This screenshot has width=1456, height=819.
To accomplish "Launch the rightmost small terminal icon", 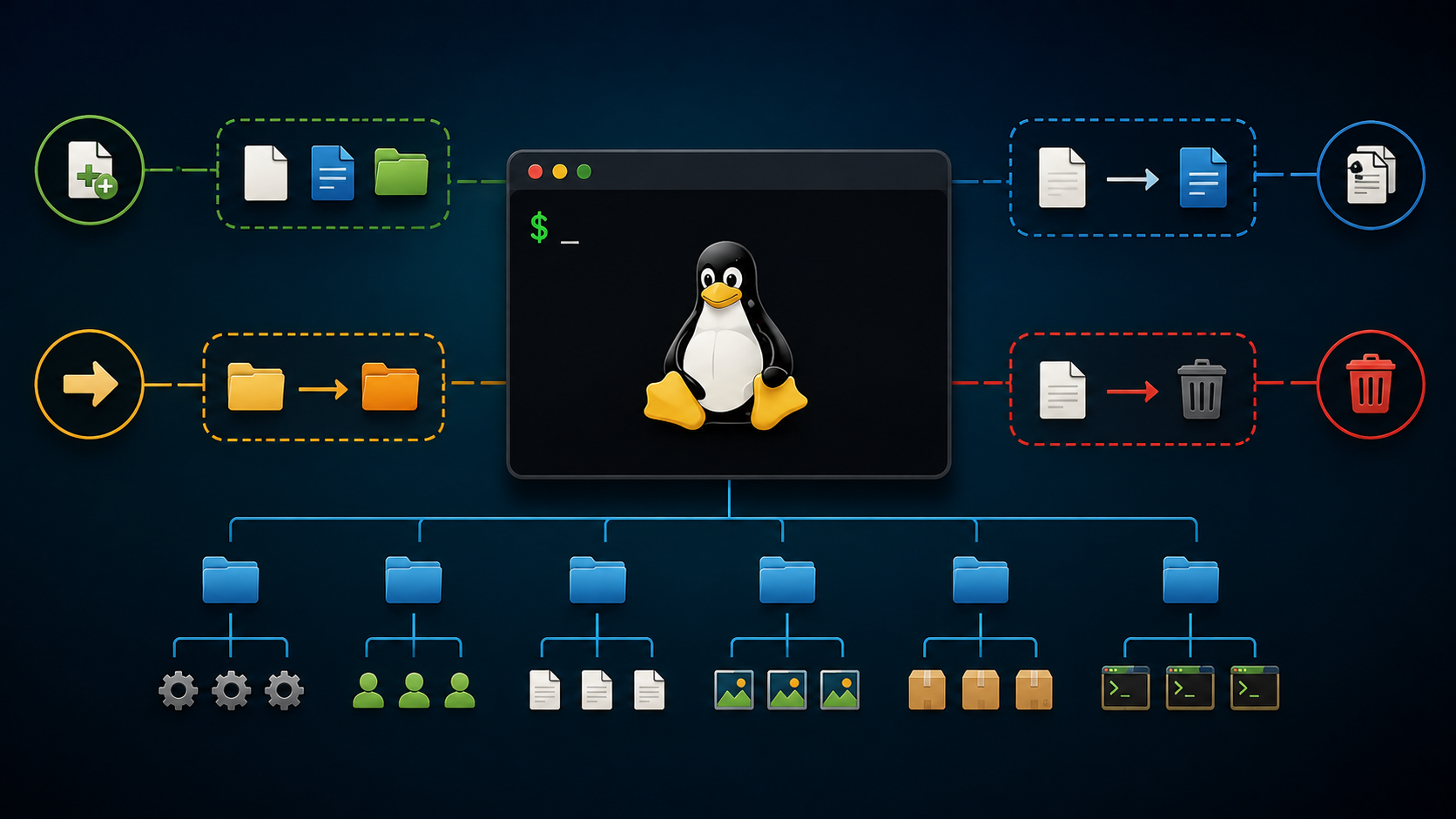I will [1255, 688].
